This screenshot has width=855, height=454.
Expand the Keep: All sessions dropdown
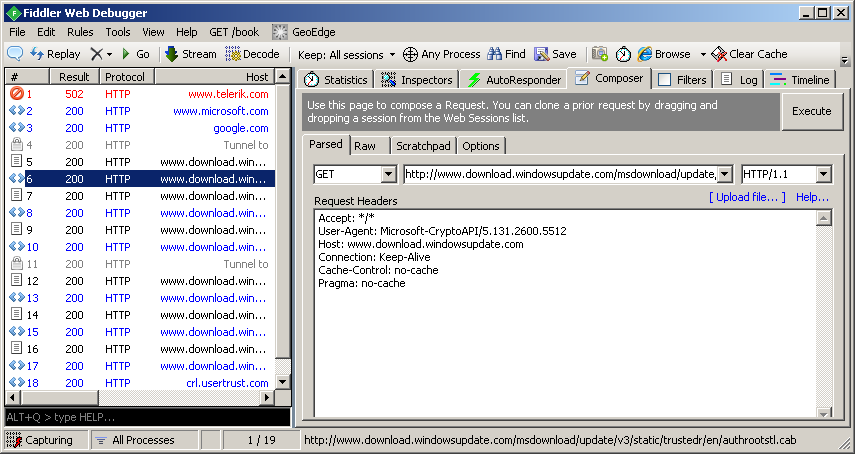391,54
